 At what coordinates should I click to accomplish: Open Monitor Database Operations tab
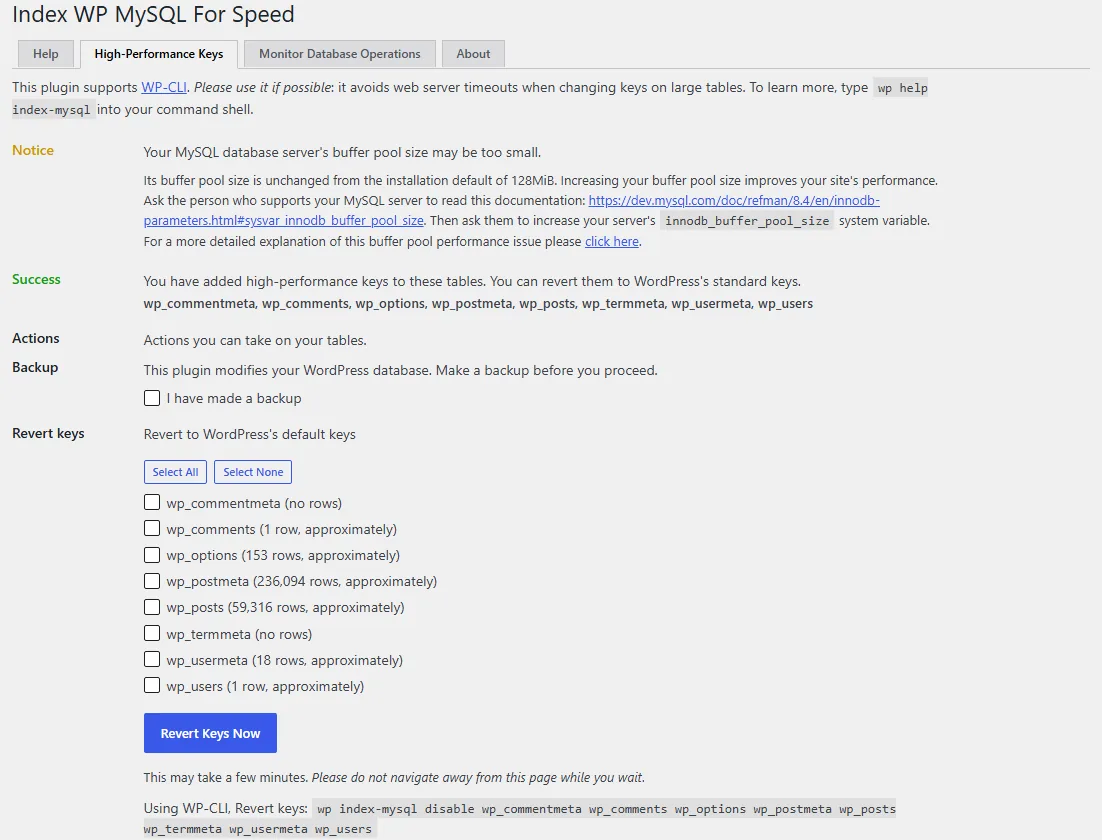339,54
